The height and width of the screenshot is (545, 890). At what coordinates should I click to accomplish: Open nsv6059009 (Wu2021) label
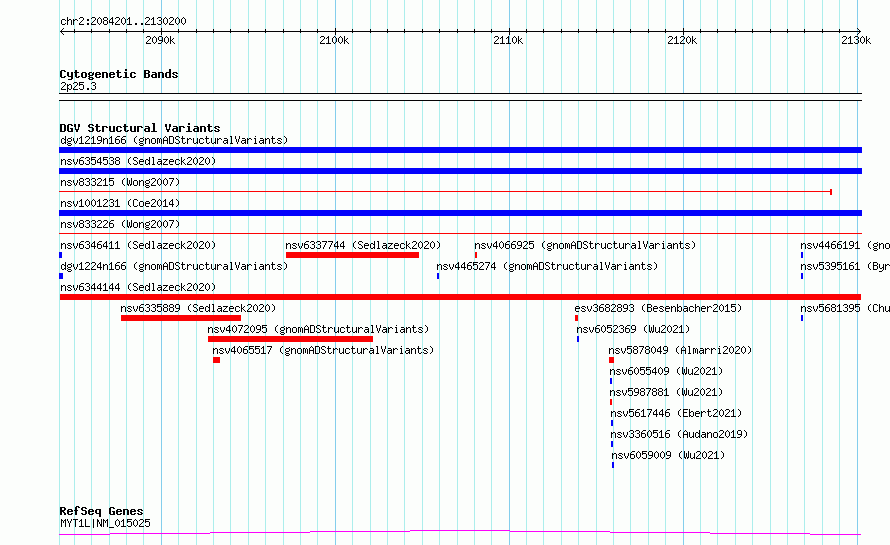[x=668, y=455]
